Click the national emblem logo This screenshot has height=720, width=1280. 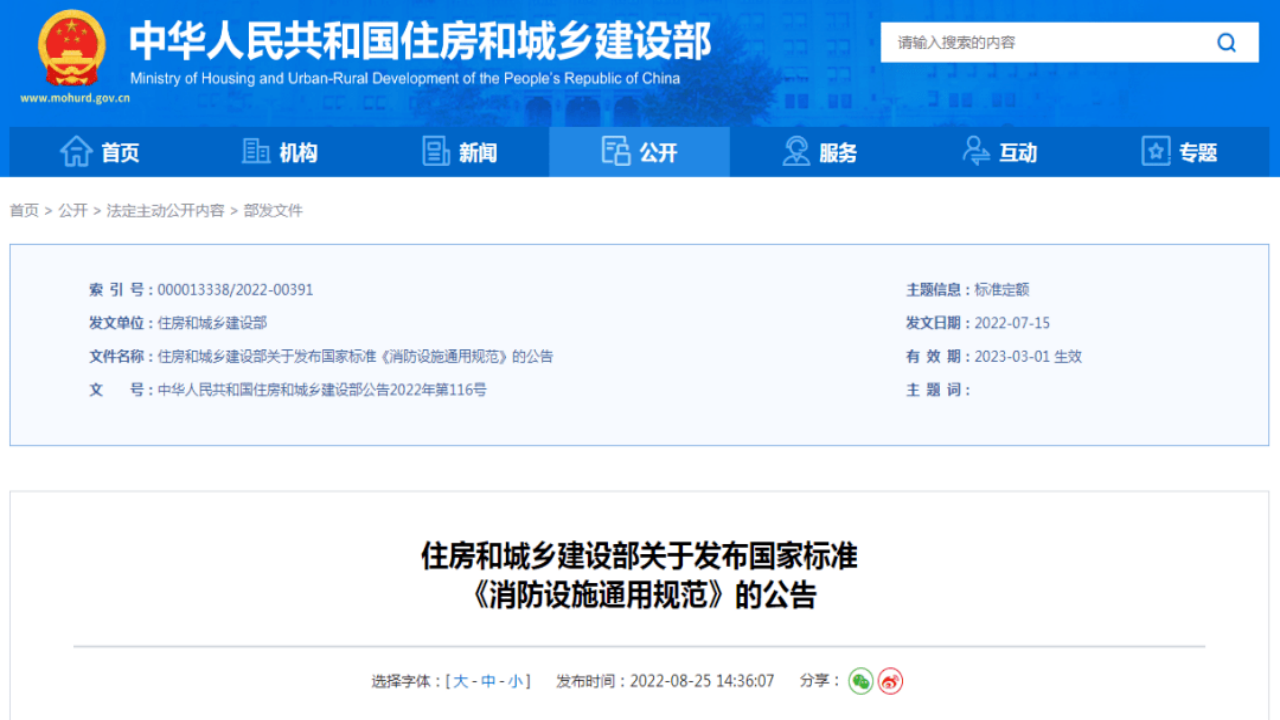(71, 48)
